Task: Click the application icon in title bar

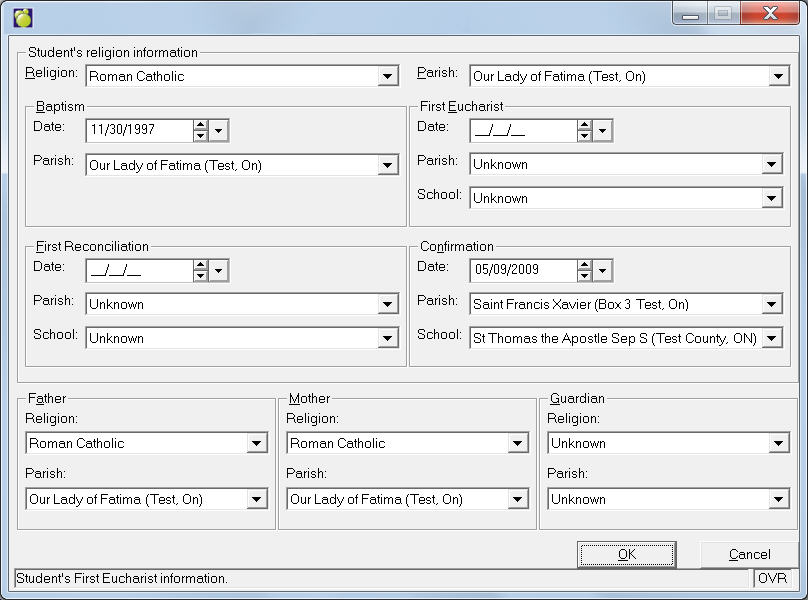Action: 23,16
